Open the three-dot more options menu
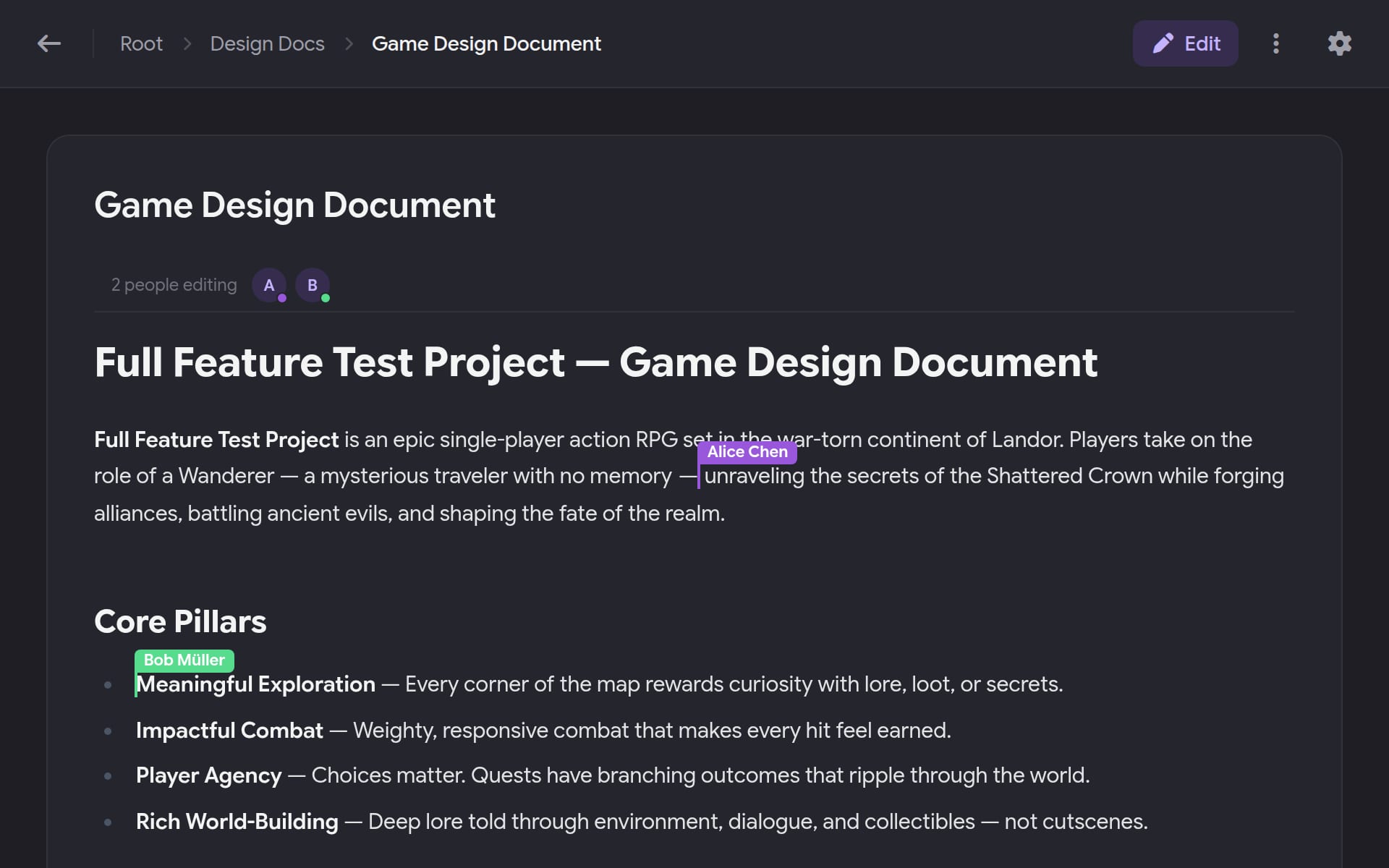 1276,43
